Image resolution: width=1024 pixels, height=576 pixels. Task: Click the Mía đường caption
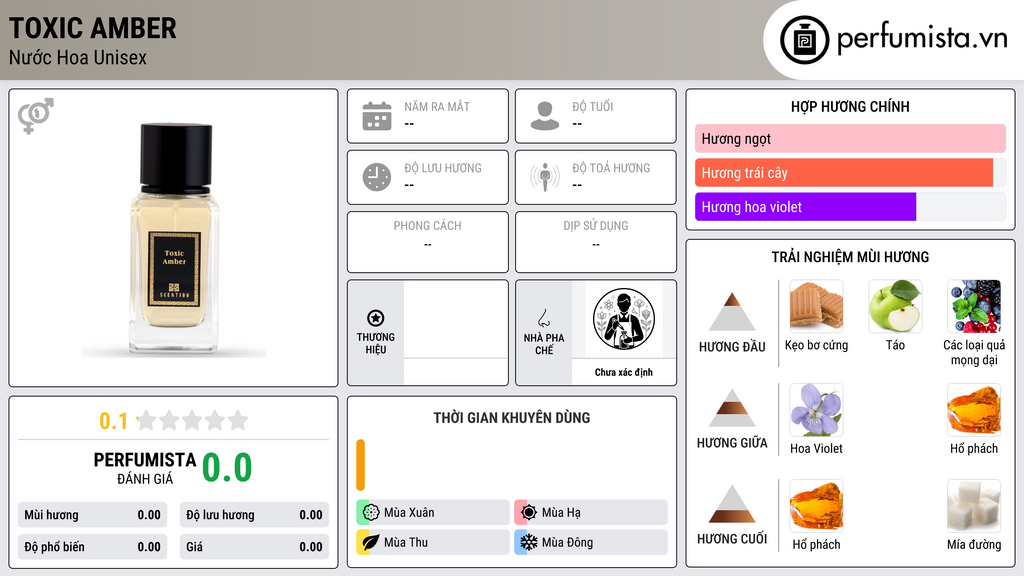974,545
